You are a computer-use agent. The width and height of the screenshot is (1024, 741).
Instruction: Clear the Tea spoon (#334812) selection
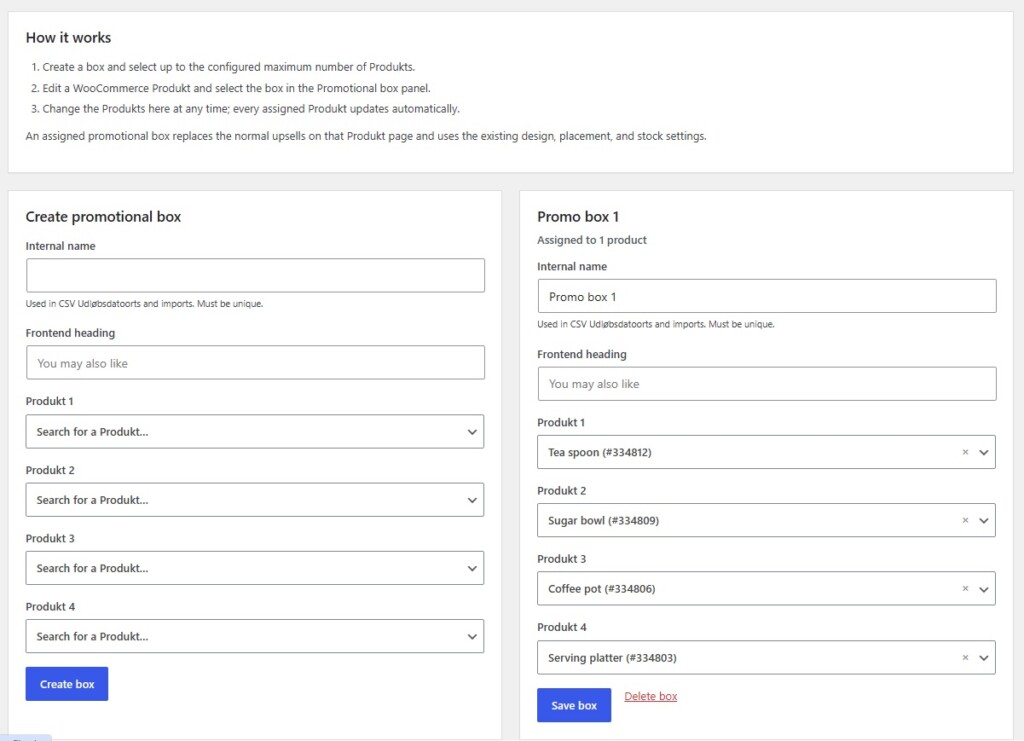click(965, 452)
